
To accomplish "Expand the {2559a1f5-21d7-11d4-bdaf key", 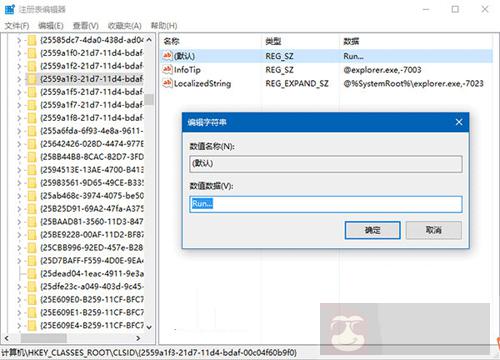I will pos(19,92).
